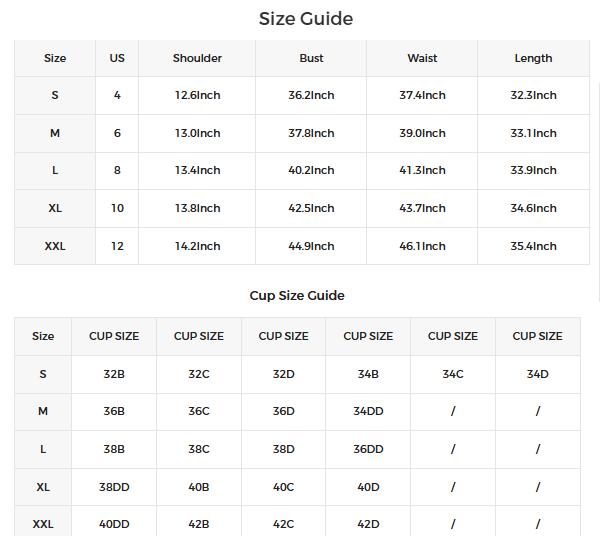This screenshot has width=600, height=545.
Task: Select the 13.8Inch shoulder cell
Action: pyautogui.click(x=197, y=208)
